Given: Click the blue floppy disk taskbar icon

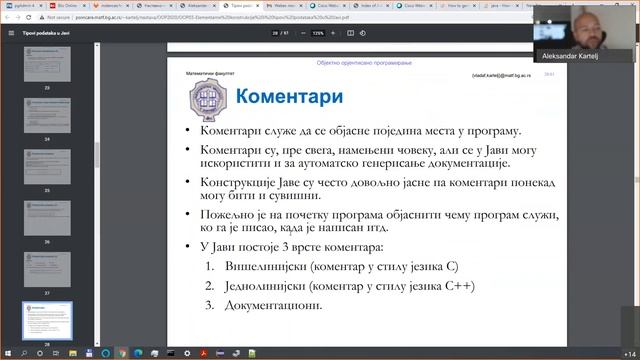Looking at the screenshot, I should click(89, 353).
